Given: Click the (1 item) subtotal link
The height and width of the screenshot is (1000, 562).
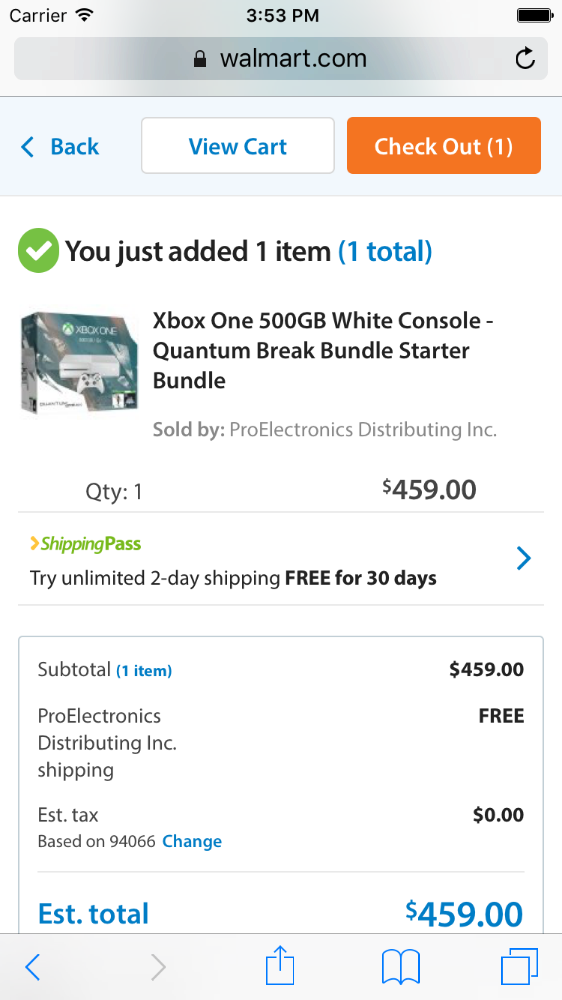Looking at the screenshot, I should click(144, 670).
